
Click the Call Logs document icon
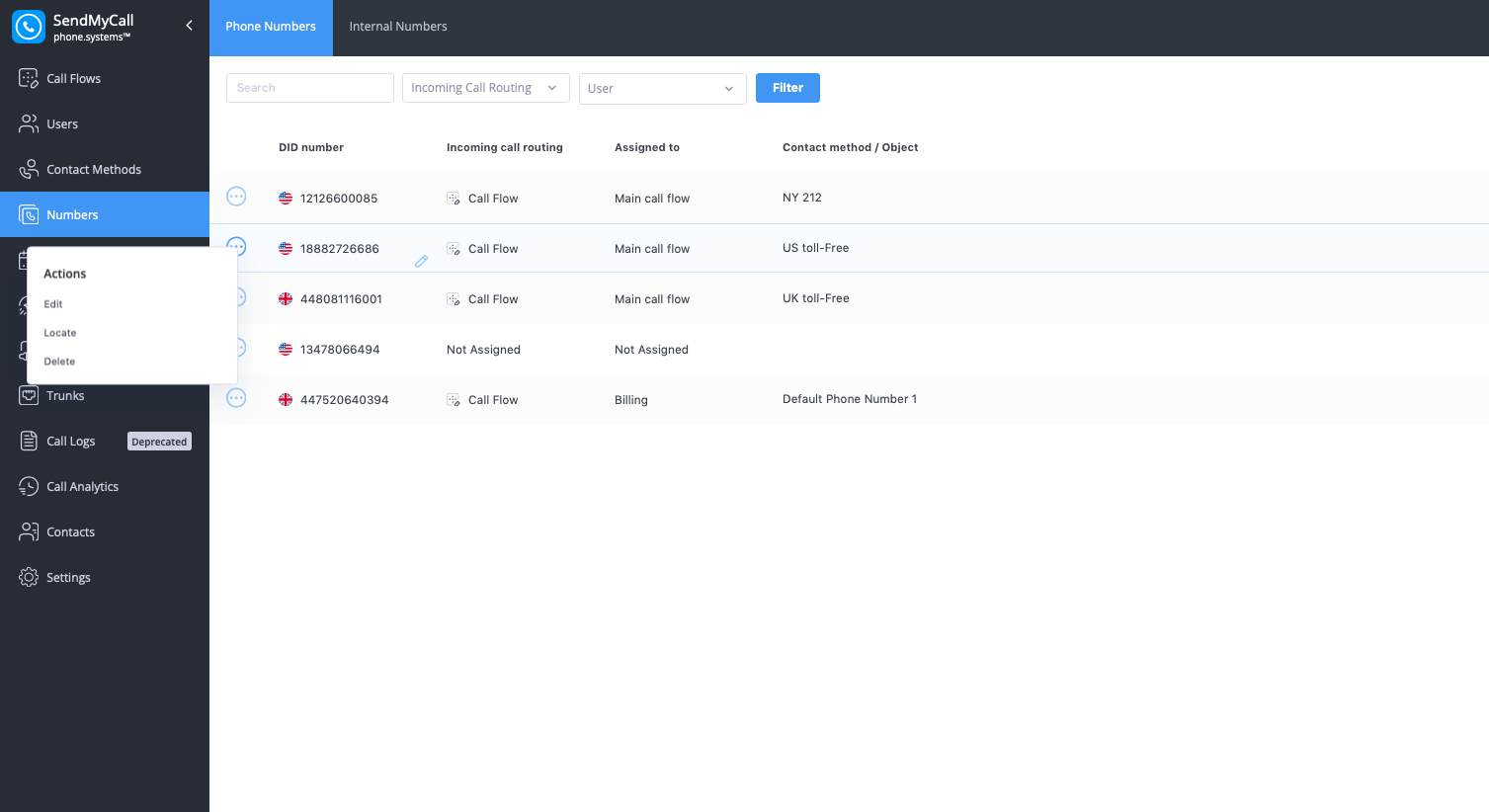tap(29, 441)
